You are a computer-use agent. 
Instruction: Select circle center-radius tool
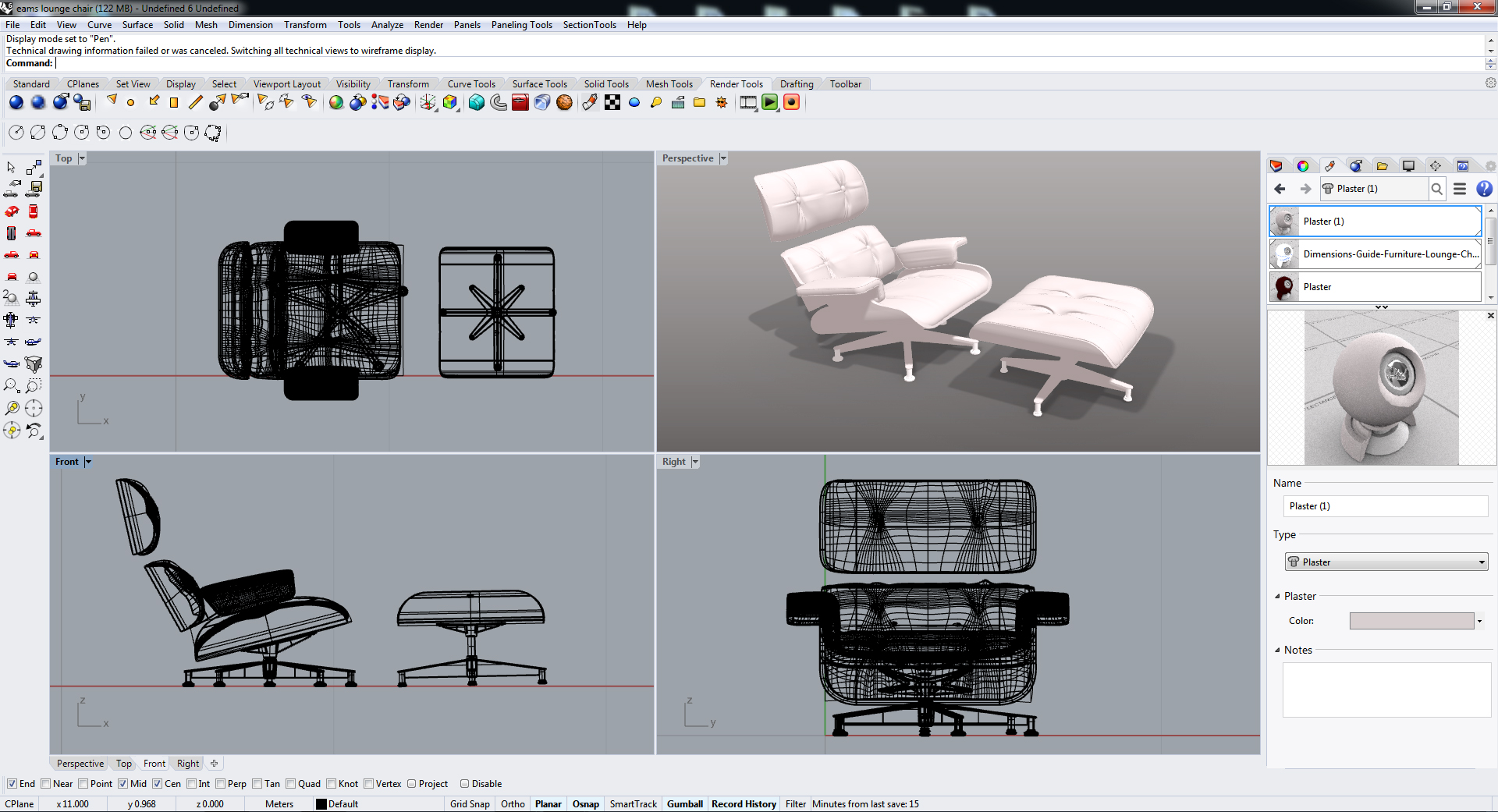(x=16, y=133)
